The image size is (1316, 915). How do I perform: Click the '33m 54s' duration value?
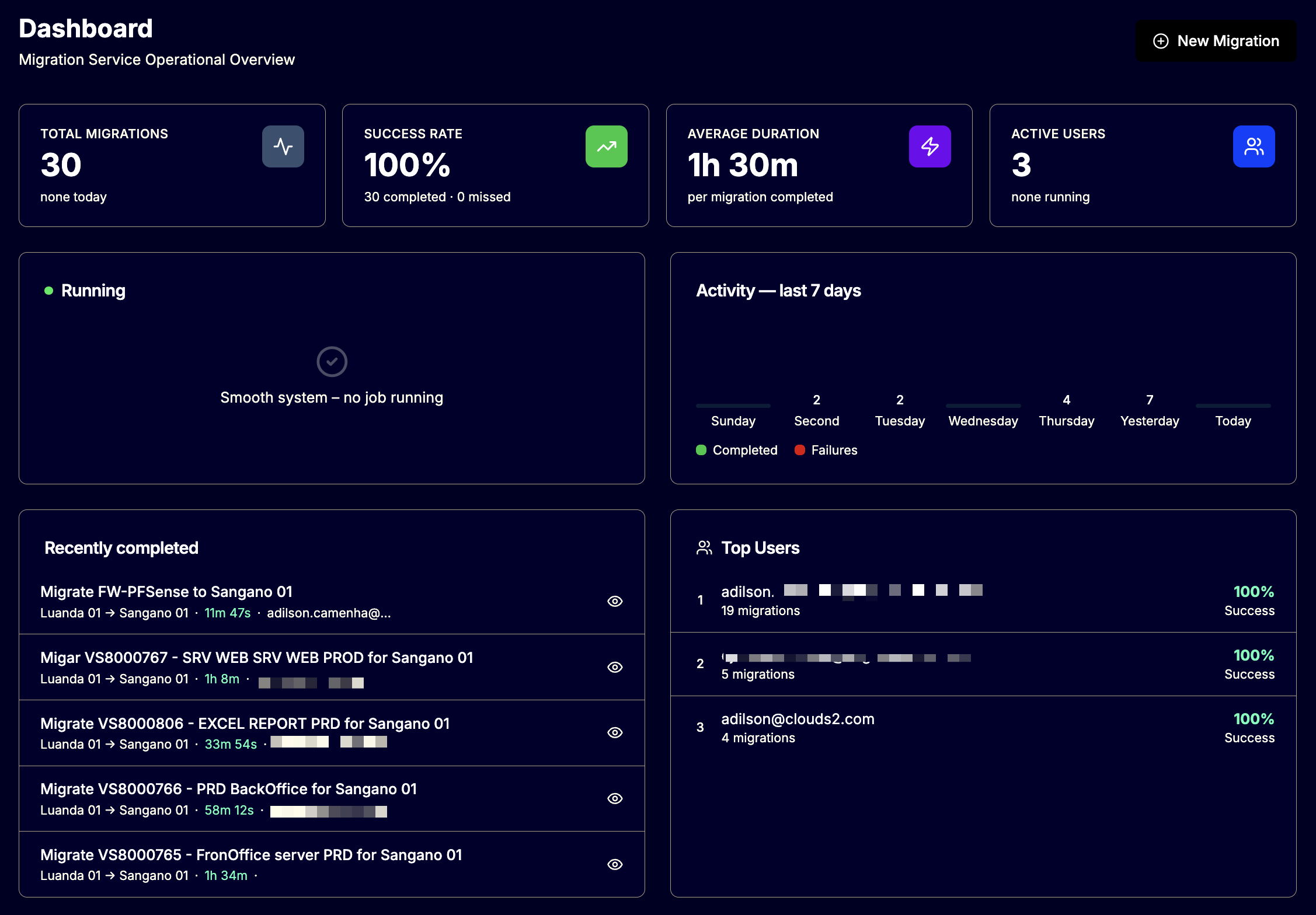(x=231, y=744)
